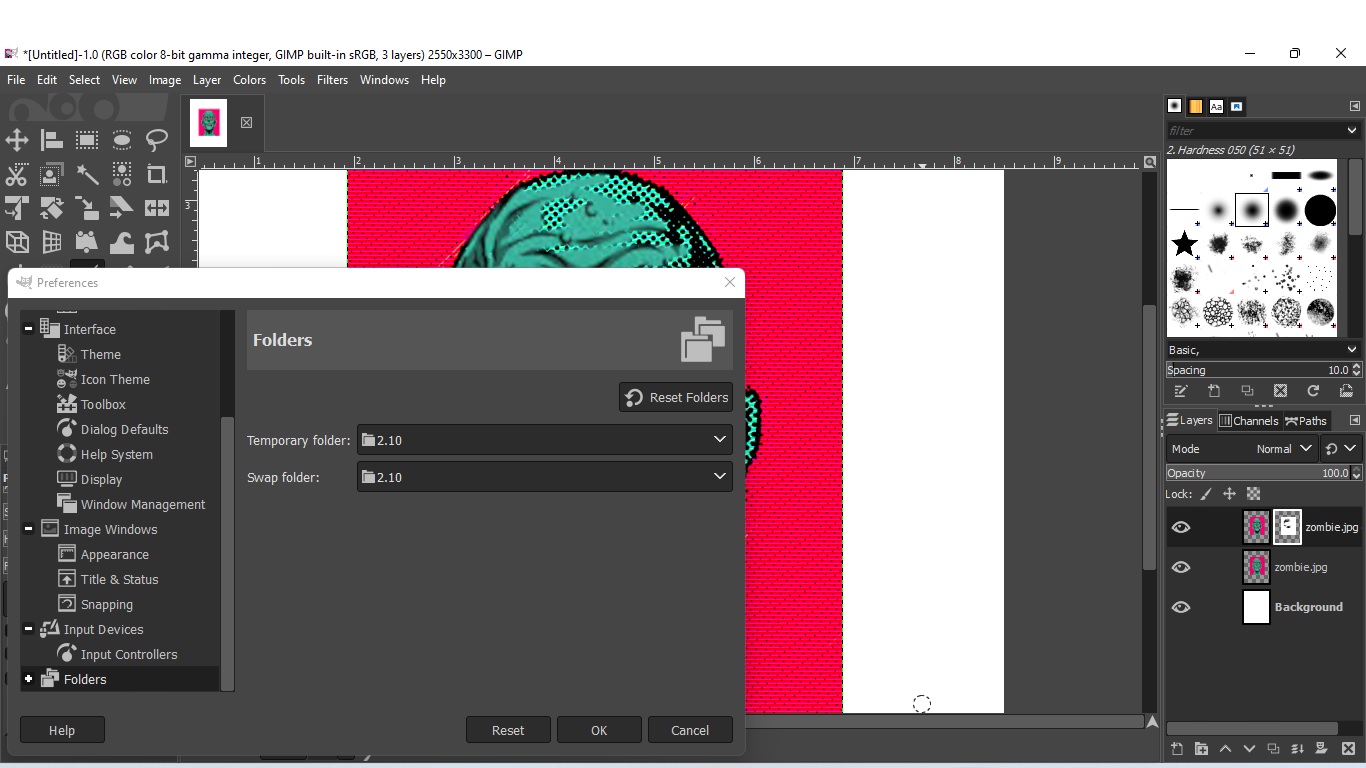Collapse the Image Windows tree section

click(29, 529)
